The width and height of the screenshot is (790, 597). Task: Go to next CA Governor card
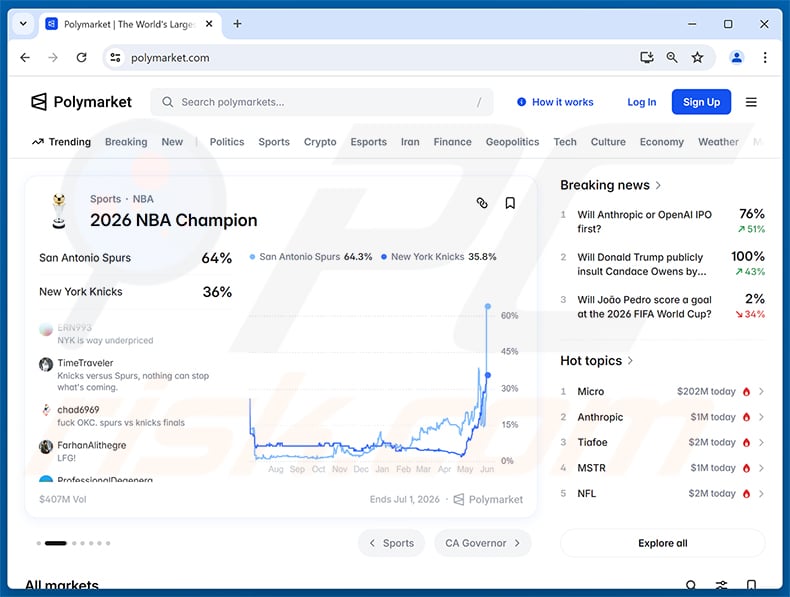tap(483, 543)
